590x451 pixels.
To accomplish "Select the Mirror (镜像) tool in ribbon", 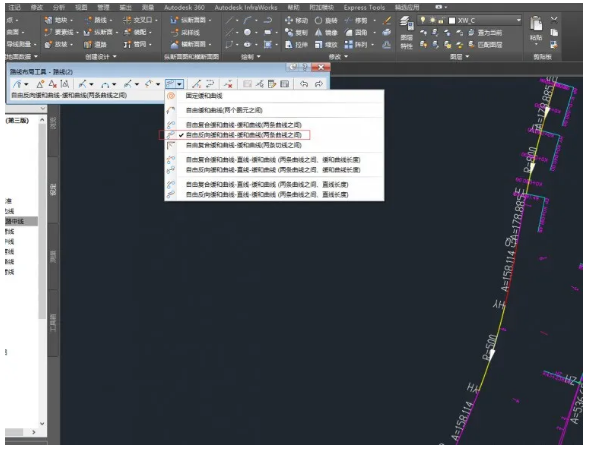I will point(326,33).
